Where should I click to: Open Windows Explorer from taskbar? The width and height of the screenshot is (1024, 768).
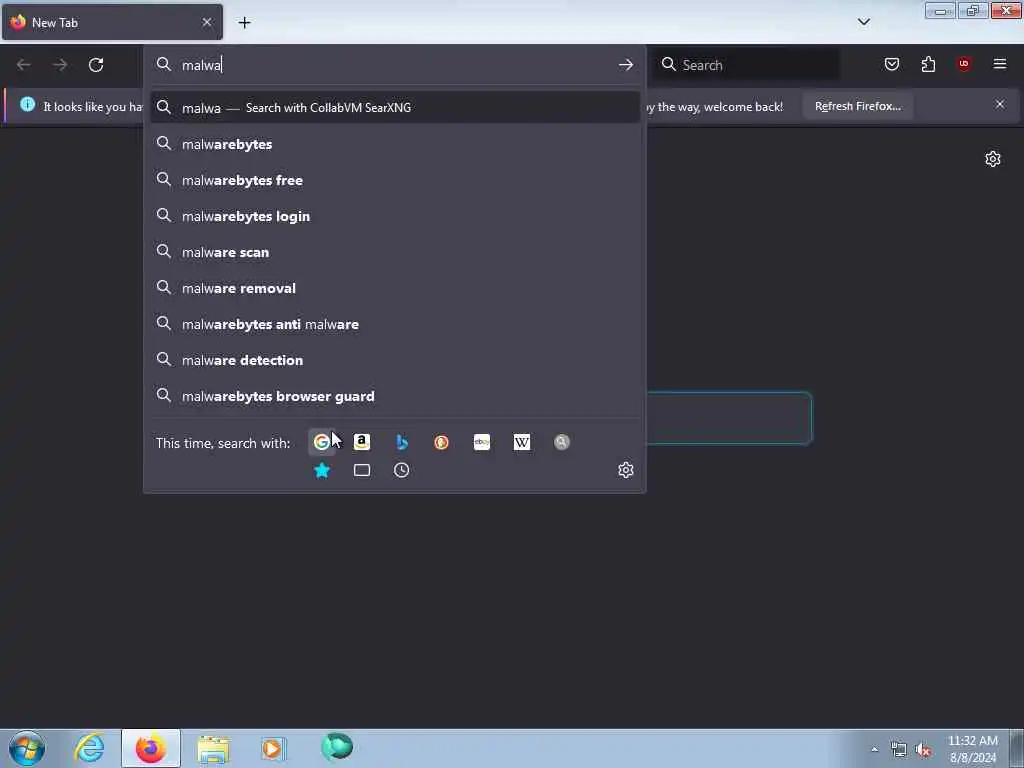point(213,748)
